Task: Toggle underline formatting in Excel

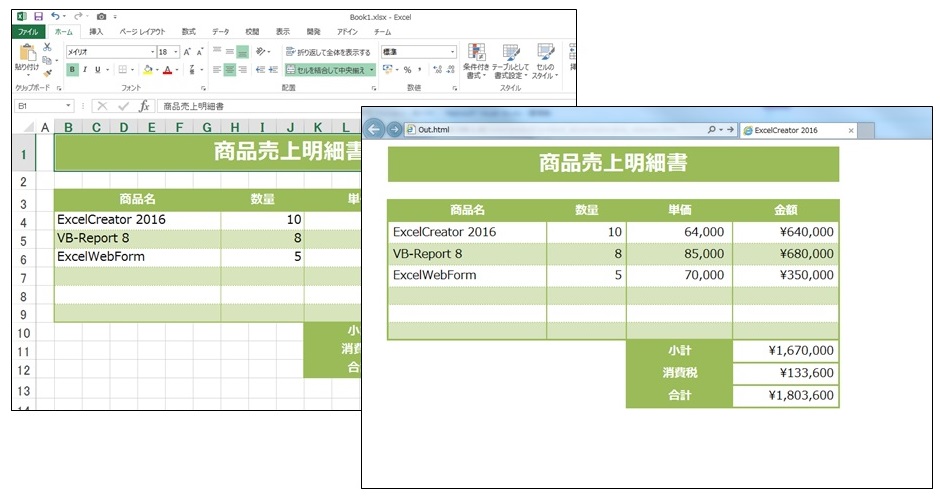Action: coord(98,70)
